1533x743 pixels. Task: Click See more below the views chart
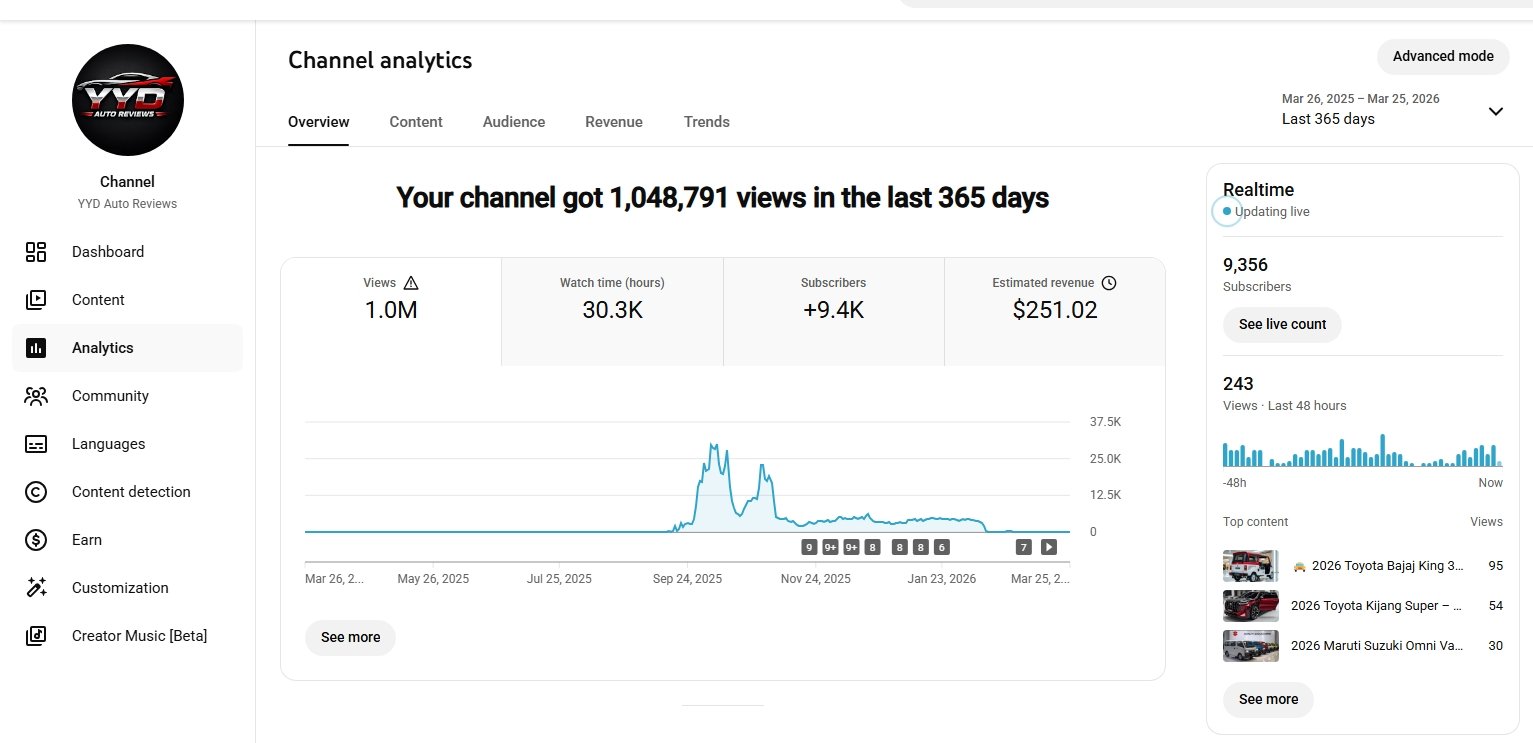pos(350,637)
